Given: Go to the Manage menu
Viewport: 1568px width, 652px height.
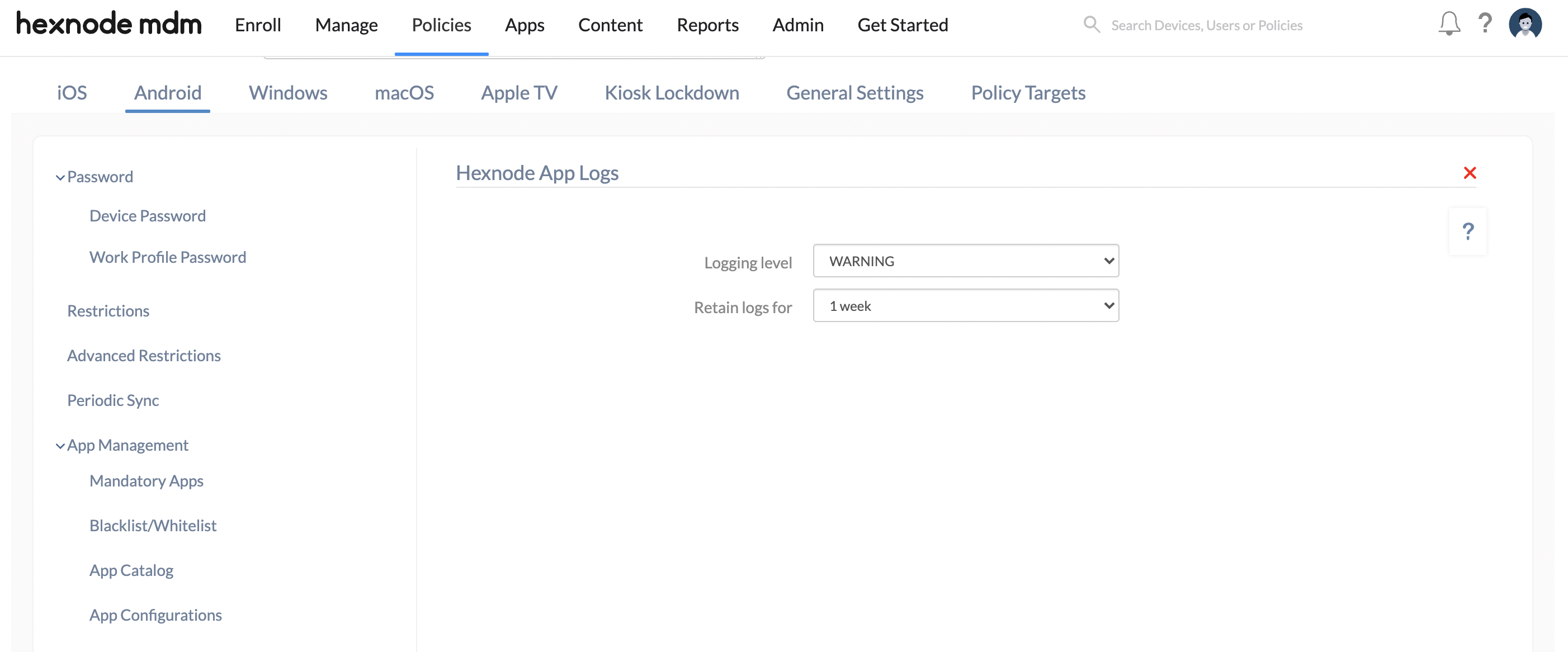Looking at the screenshot, I should click(346, 25).
